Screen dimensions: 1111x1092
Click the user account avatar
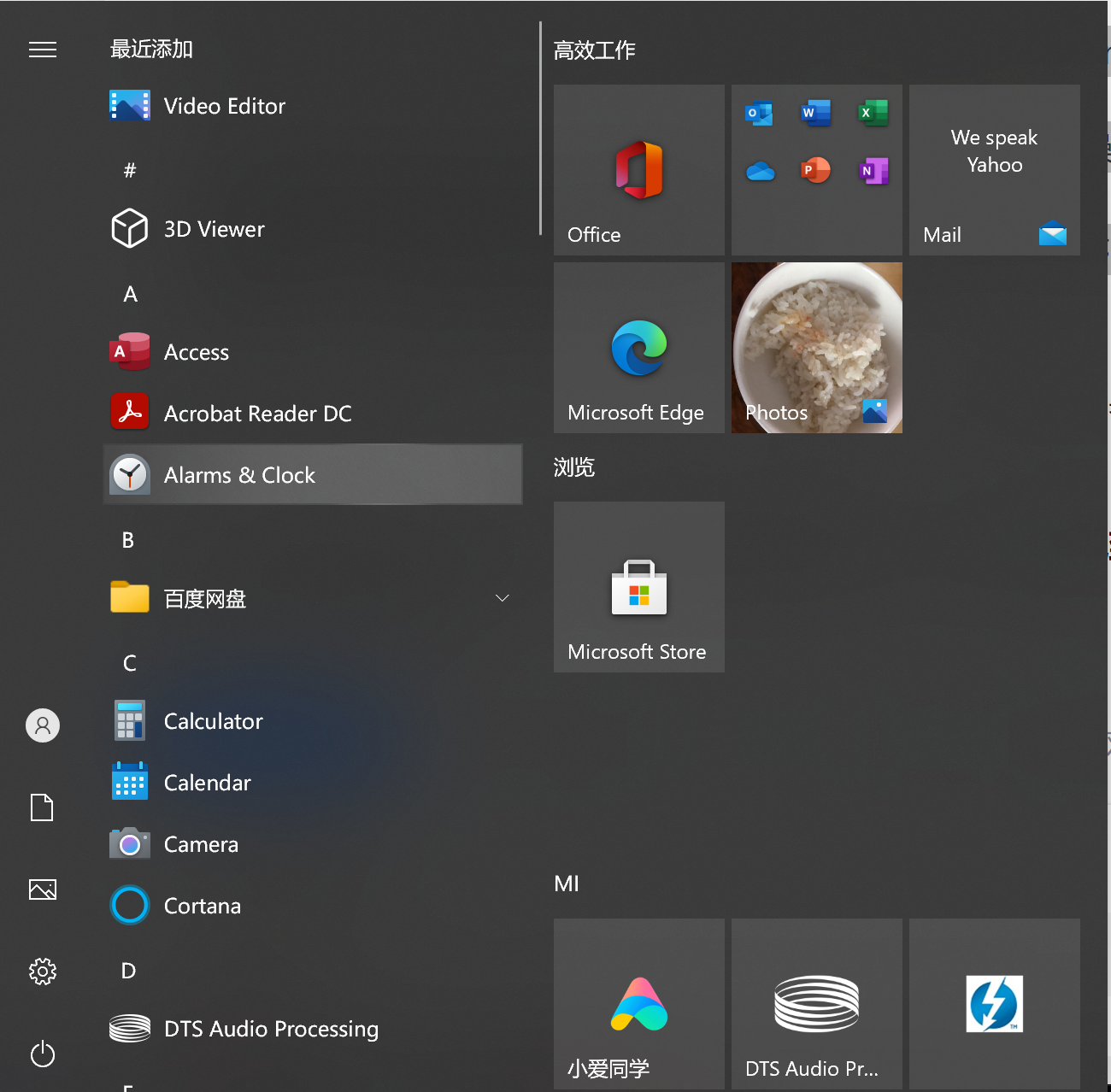pyautogui.click(x=43, y=725)
